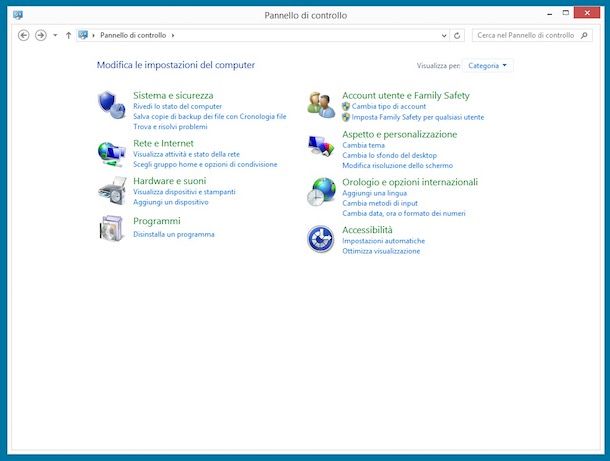
Task: Maximize the Pannello di controllo window
Action: pyautogui.click(x=566, y=13)
